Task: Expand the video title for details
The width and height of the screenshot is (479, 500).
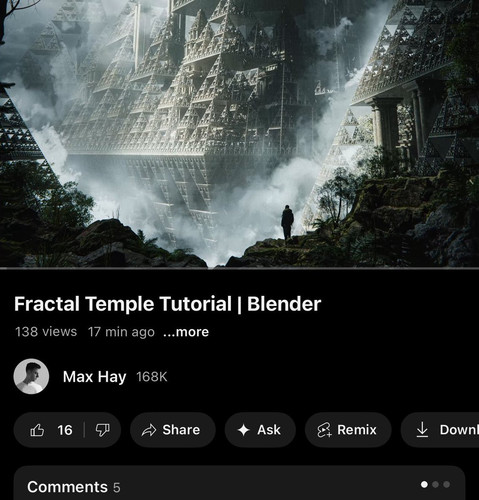Action: [167, 304]
